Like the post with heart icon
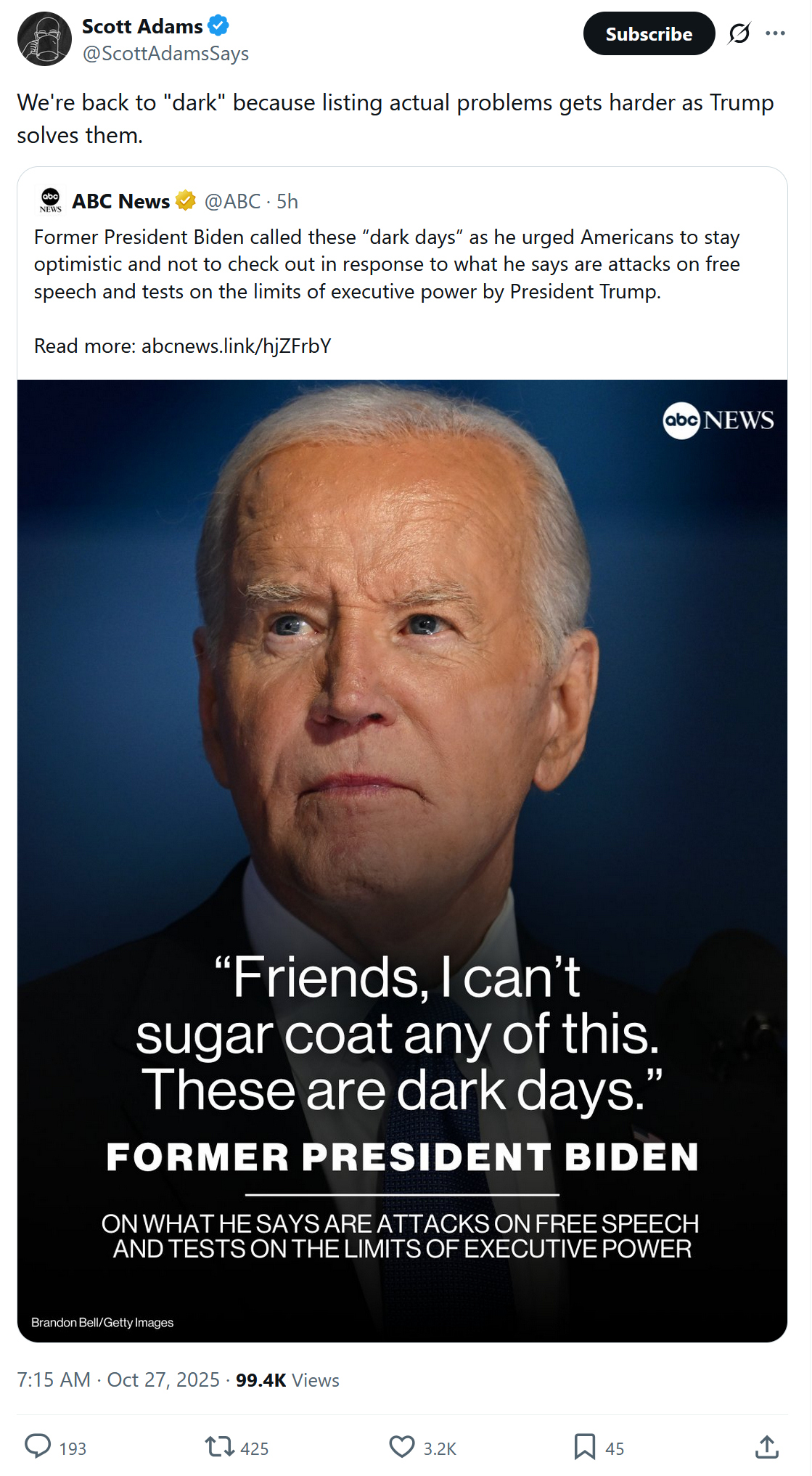The height and width of the screenshot is (1476, 812). pos(402,1446)
